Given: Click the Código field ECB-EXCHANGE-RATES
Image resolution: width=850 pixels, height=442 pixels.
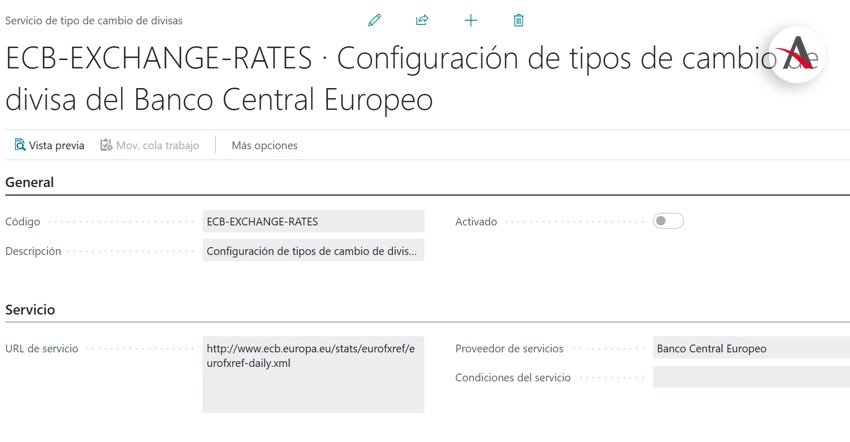Looking at the screenshot, I should (313, 221).
